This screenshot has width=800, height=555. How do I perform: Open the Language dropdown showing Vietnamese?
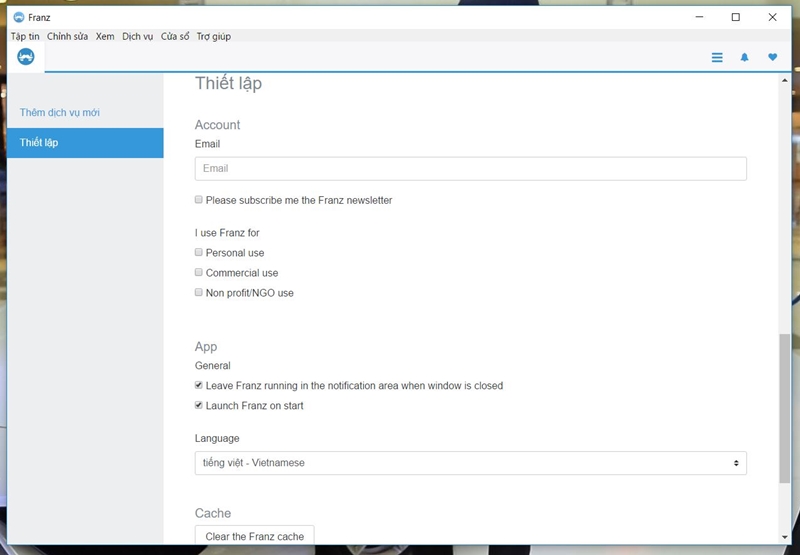pyautogui.click(x=470, y=463)
